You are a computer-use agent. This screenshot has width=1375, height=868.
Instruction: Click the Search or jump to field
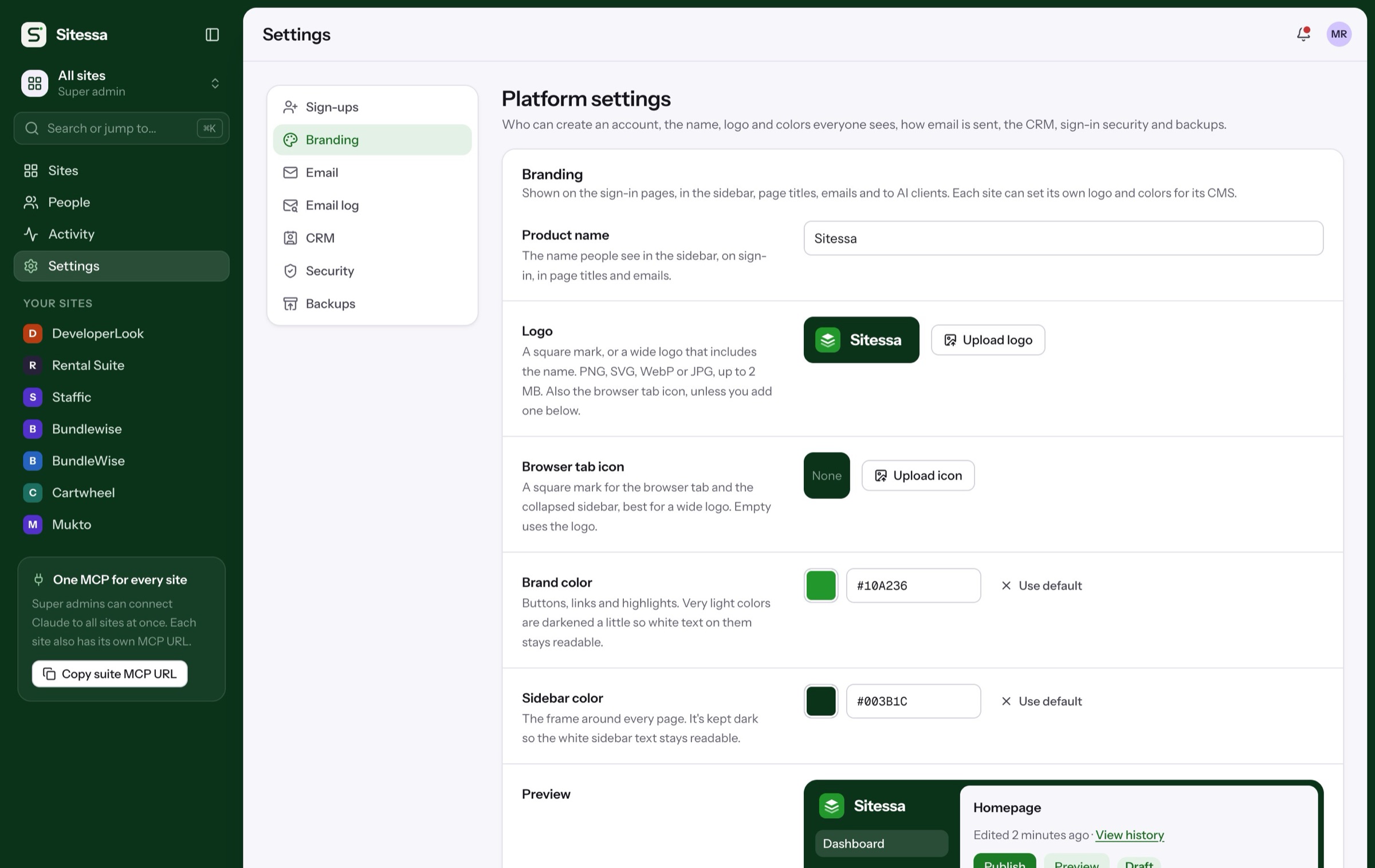point(121,128)
